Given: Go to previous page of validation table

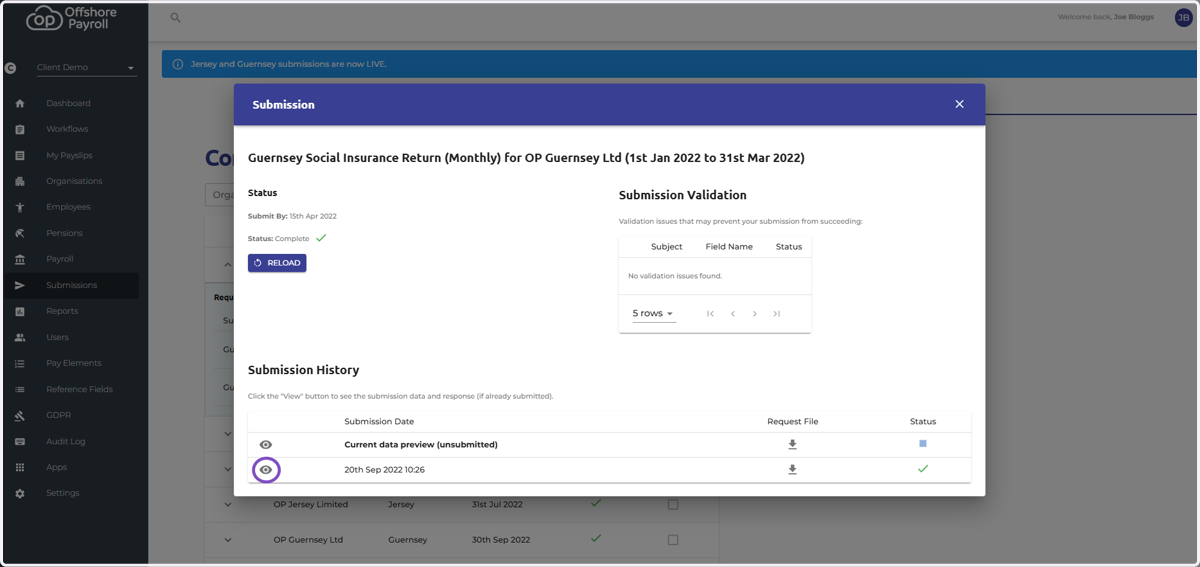Looking at the screenshot, I should pos(733,314).
